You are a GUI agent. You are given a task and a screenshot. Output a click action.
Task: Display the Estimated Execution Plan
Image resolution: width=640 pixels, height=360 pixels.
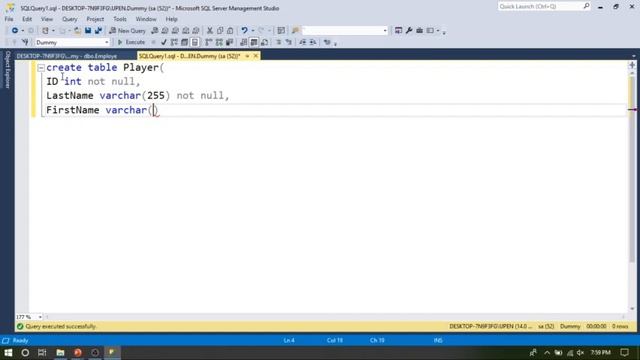click(x=174, y=42)
